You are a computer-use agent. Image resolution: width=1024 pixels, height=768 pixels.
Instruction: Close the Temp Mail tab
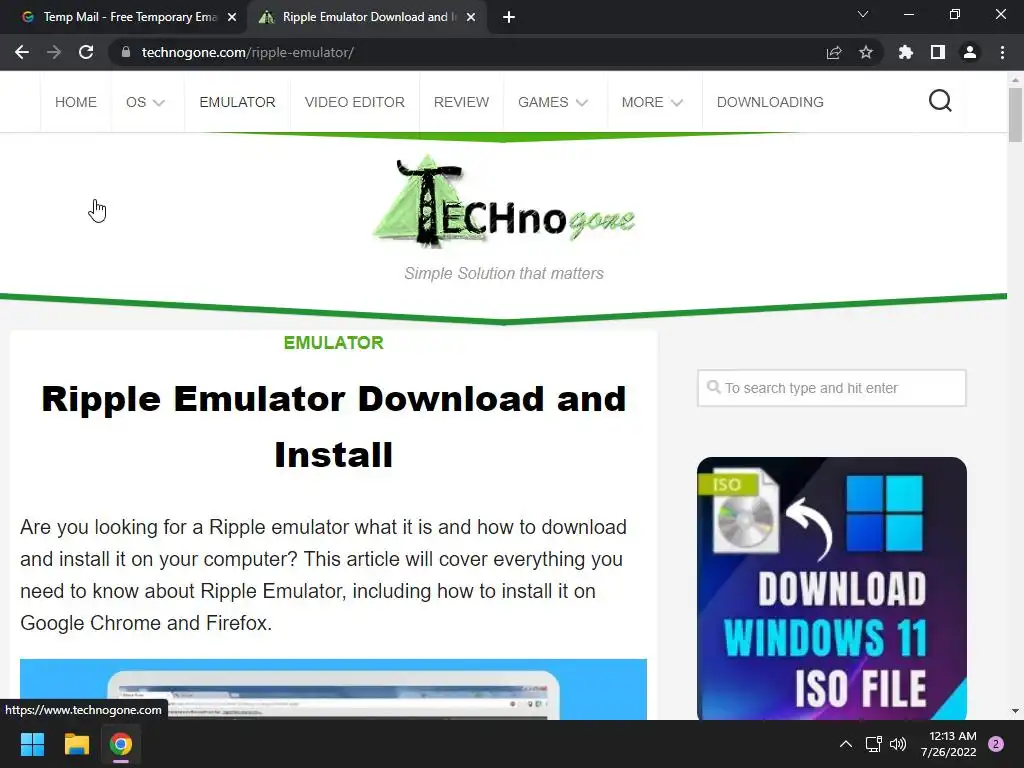click(x=232, y=17)
